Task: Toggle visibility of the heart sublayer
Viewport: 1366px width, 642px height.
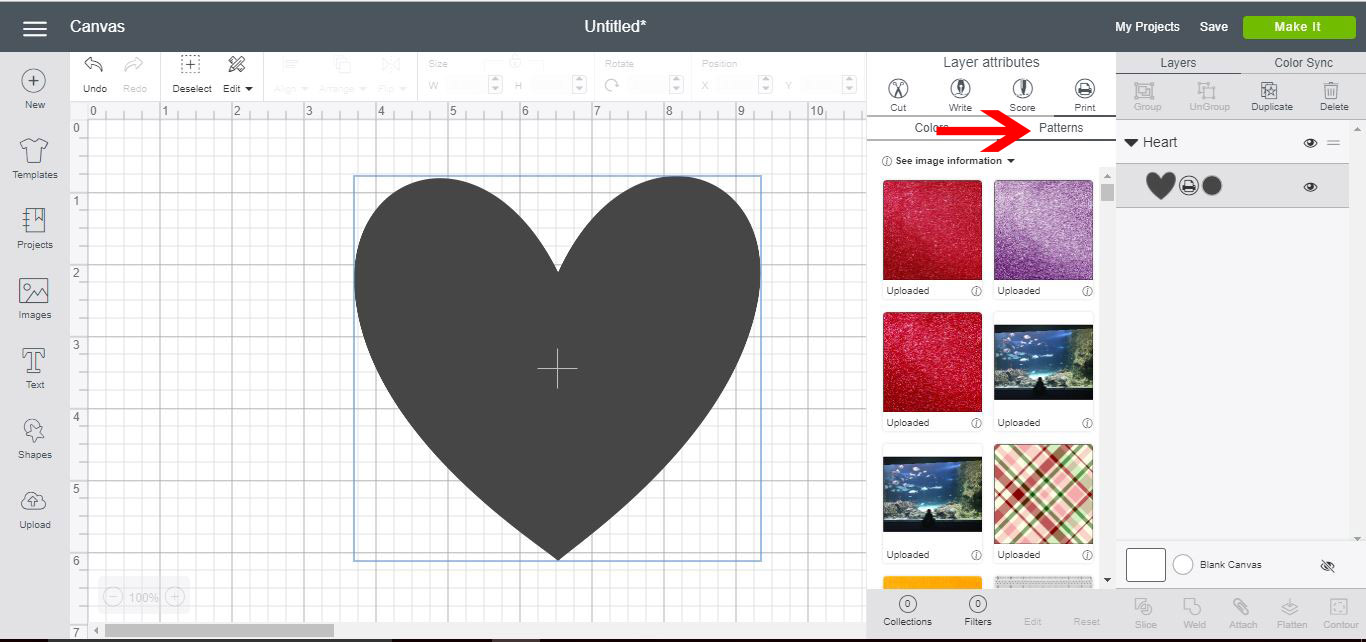Action: (x=1310, y=186)
